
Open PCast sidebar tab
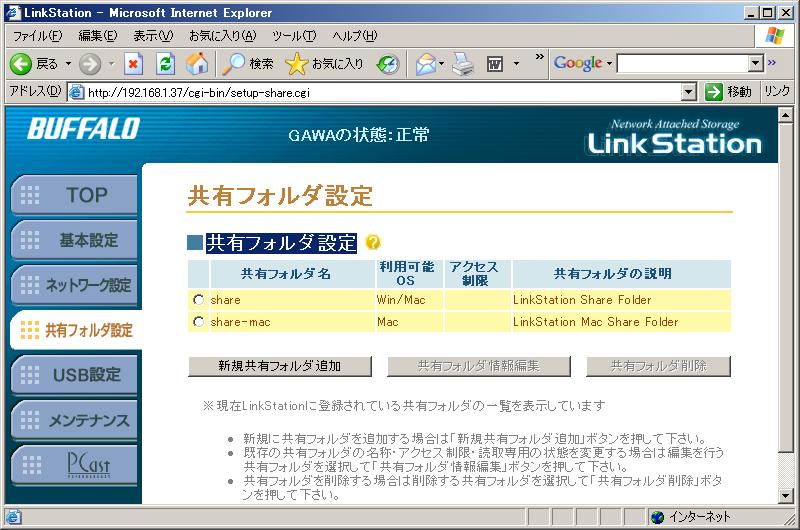[x=74, y=465]
